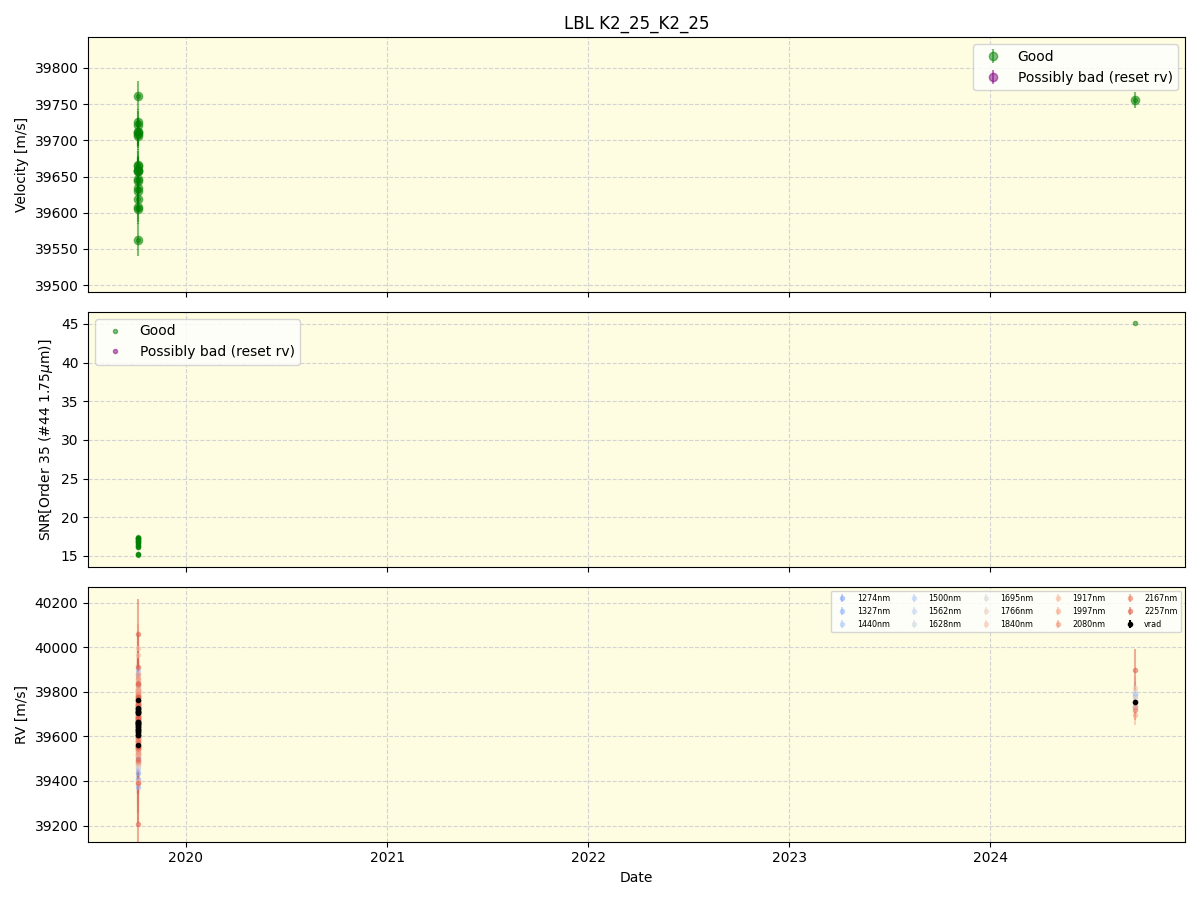Click the 2021 date tick label
This screenshot has width=1200, height=900.
coord(387,857)
